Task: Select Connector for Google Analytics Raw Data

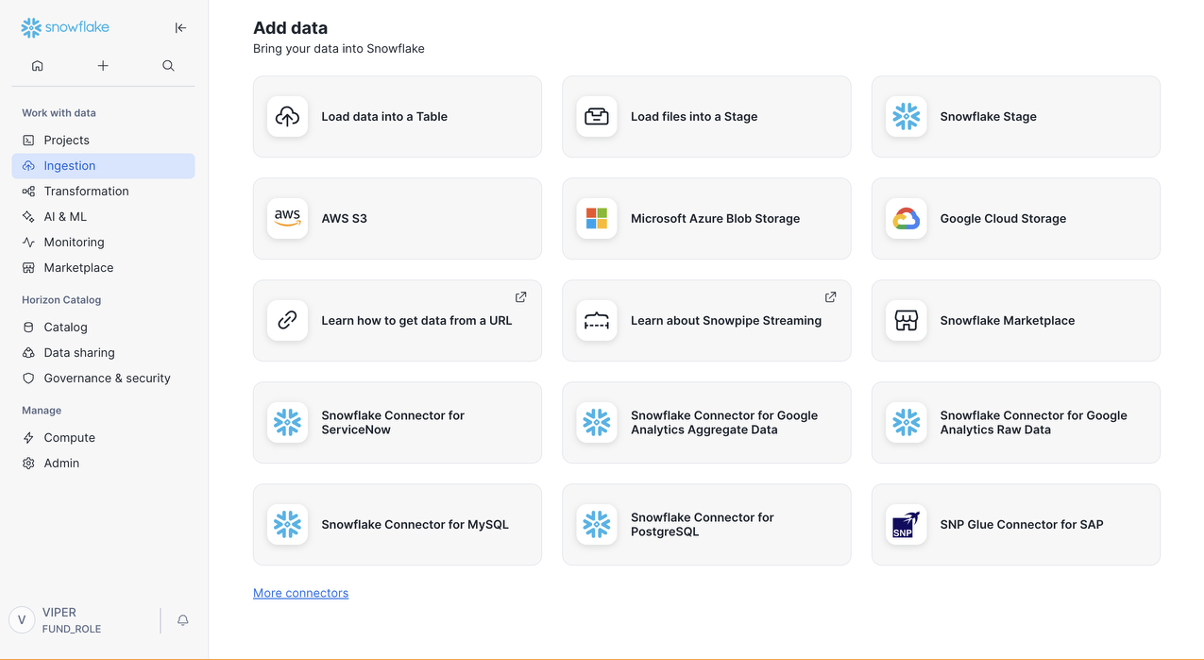Action: click(1016, 423)
